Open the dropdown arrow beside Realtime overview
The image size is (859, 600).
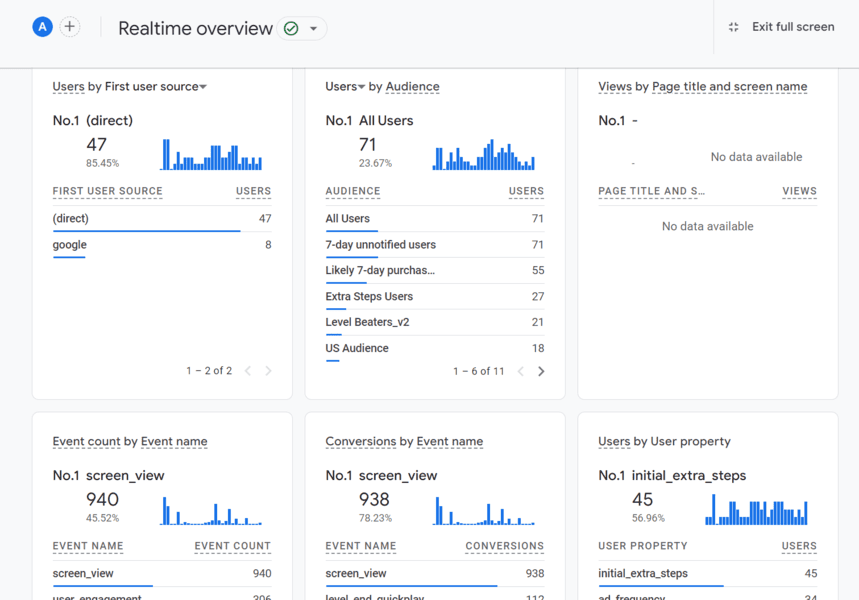313,28
